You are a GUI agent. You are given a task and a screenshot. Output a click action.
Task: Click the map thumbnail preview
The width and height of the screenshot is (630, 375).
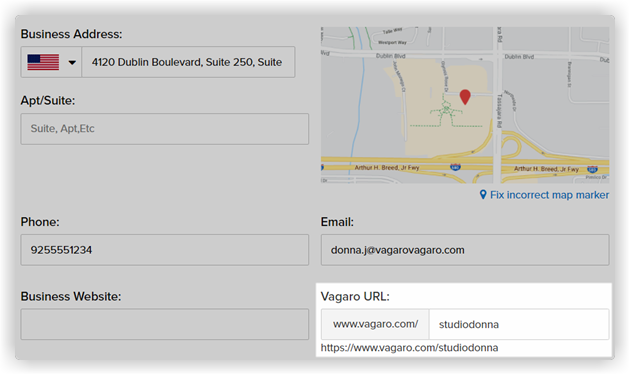(465, 105)
